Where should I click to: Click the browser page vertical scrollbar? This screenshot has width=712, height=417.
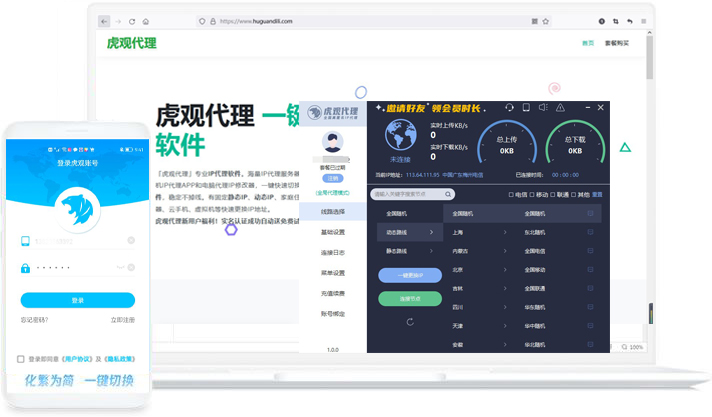[x=650, y=57]
